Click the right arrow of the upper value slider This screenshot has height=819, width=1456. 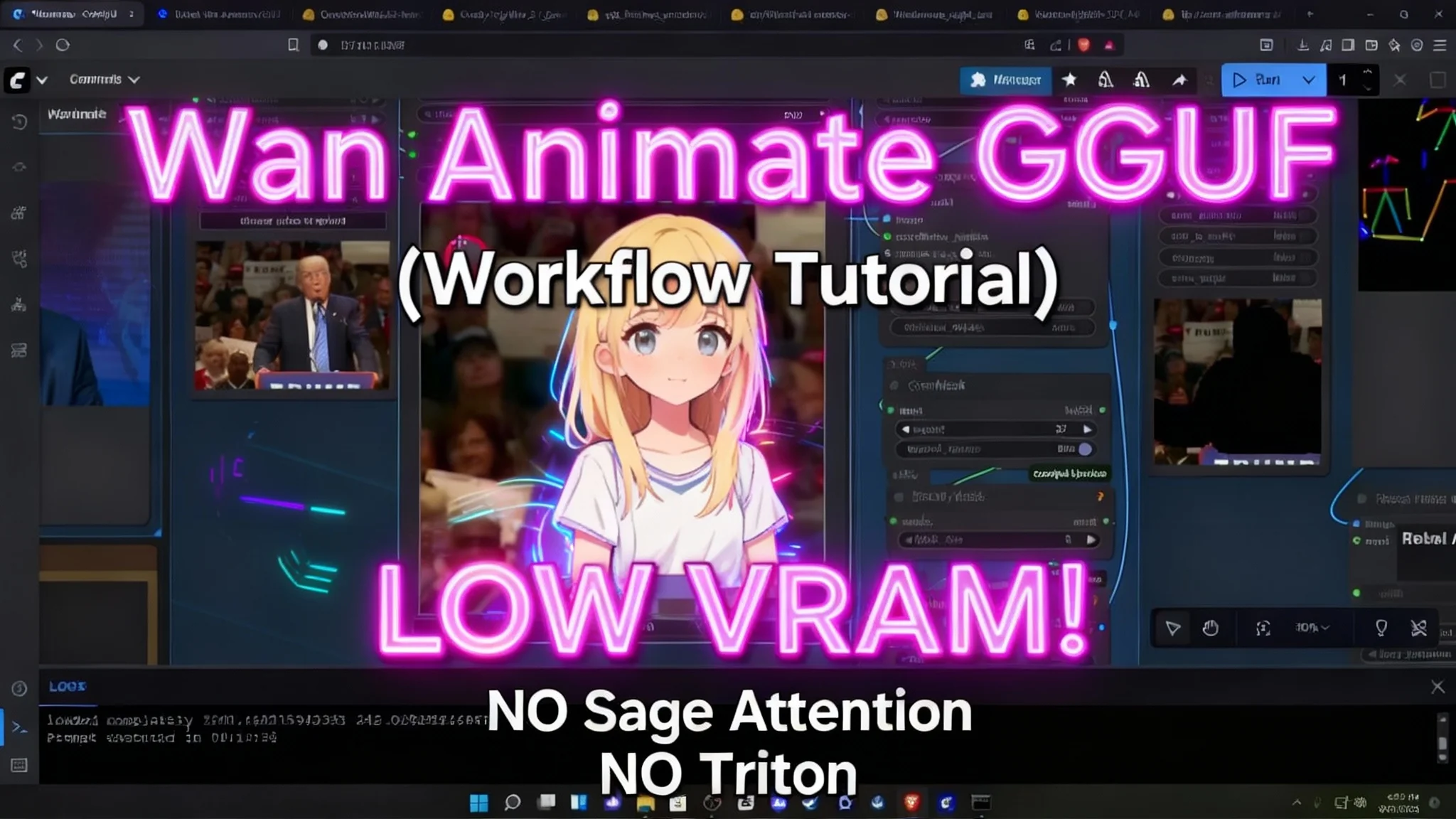click(1087, 429)
